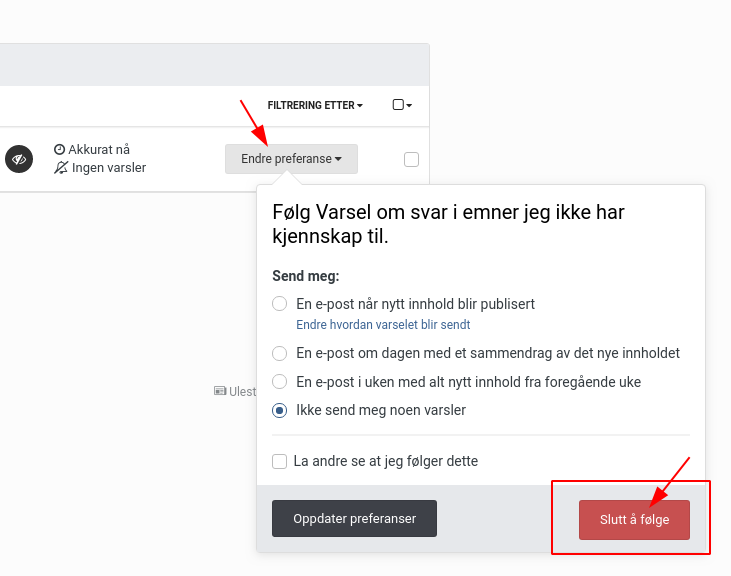This screenshot has width=731, height=576.
Task: Click the Akkurat nå timestamp text
Action: pyautogui.click(x=99, y=150)
